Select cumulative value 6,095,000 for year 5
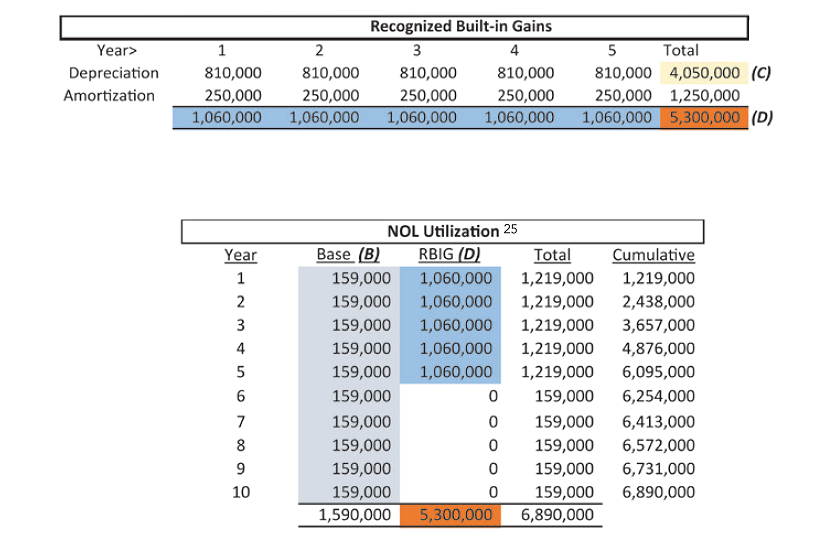The image size is (840, 538). point(658,371)
